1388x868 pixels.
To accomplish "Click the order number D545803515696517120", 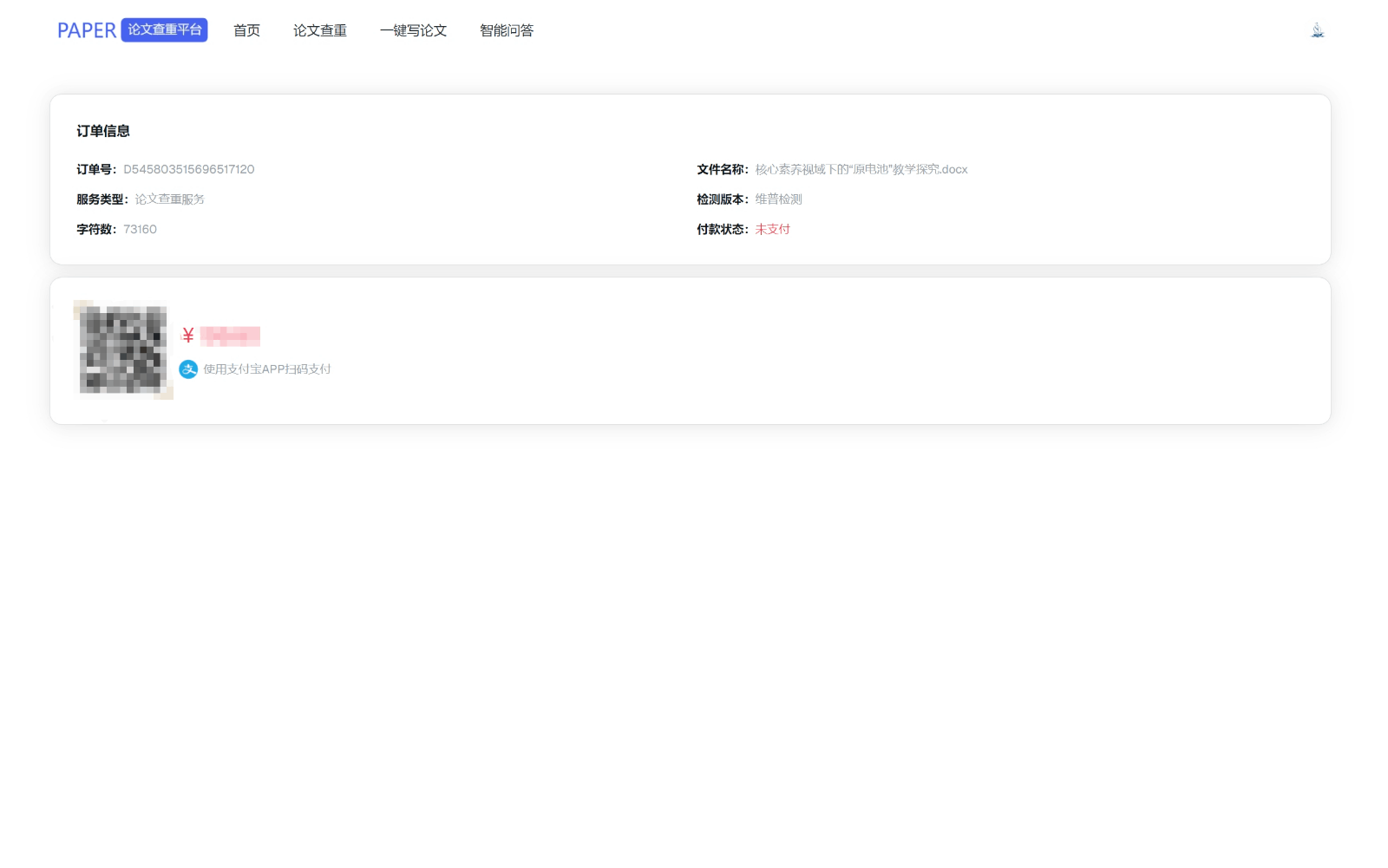I will point(189,169).
